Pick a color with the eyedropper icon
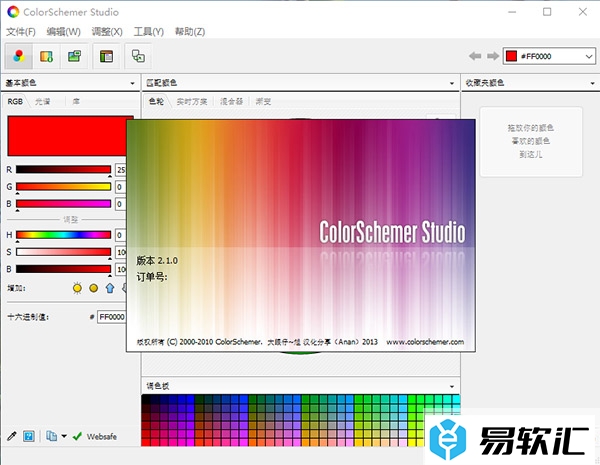600x465 pixels. coord(11,436)
